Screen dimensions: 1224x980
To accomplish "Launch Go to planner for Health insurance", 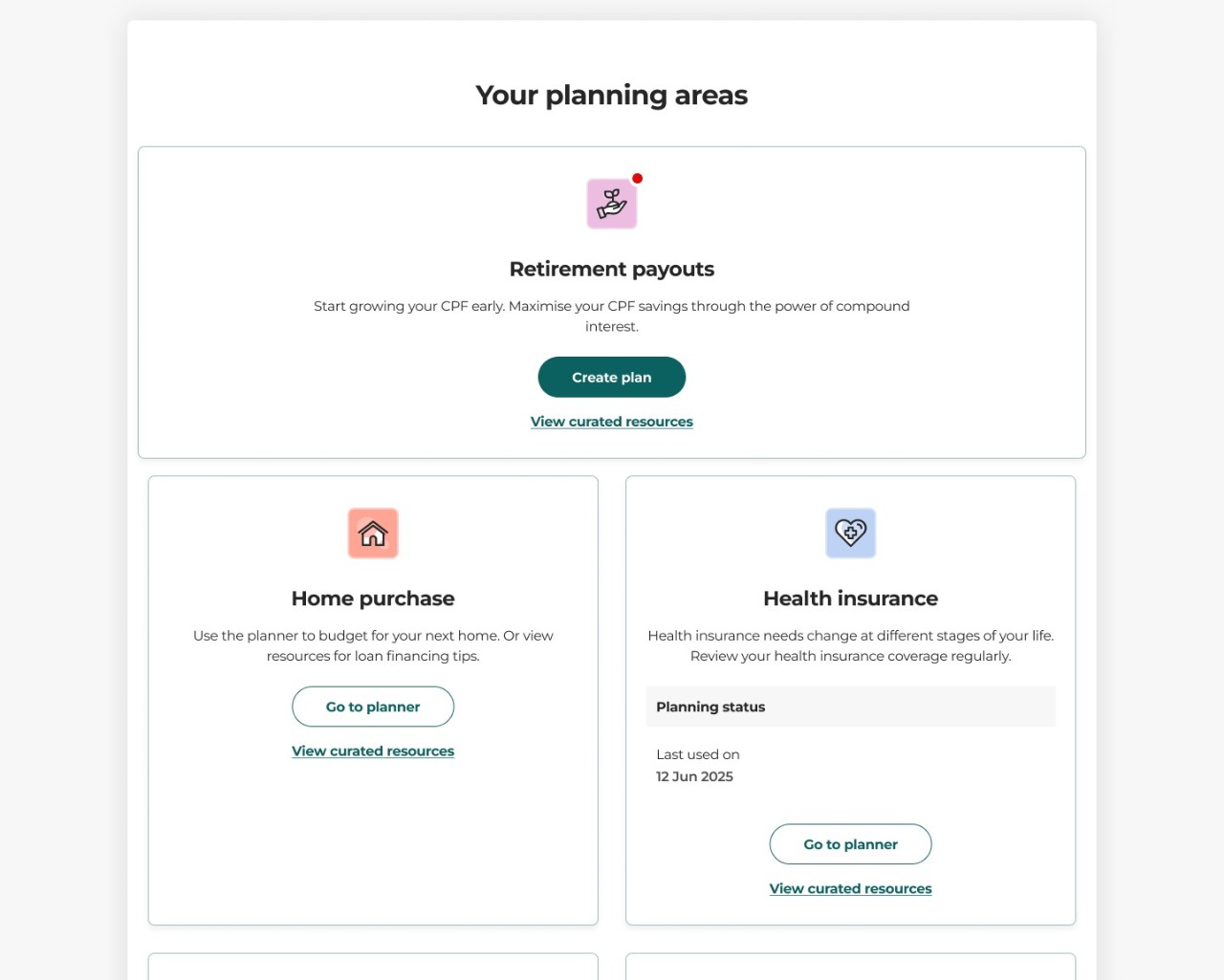I will pyautogui.click(x=851, y=844).
